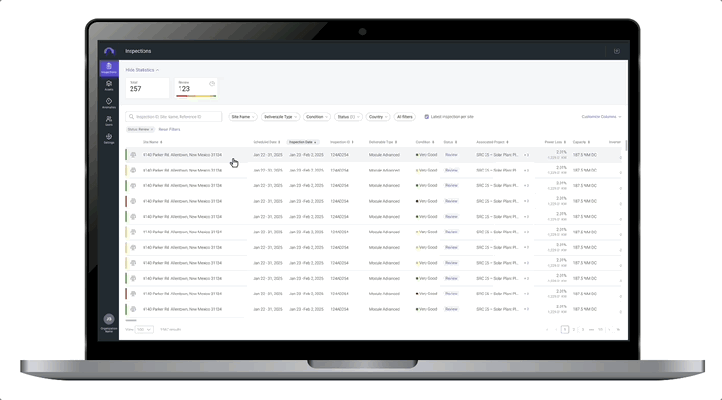Sort by the Site Name column
Screen dimensions: 722x400
[152, 142]
